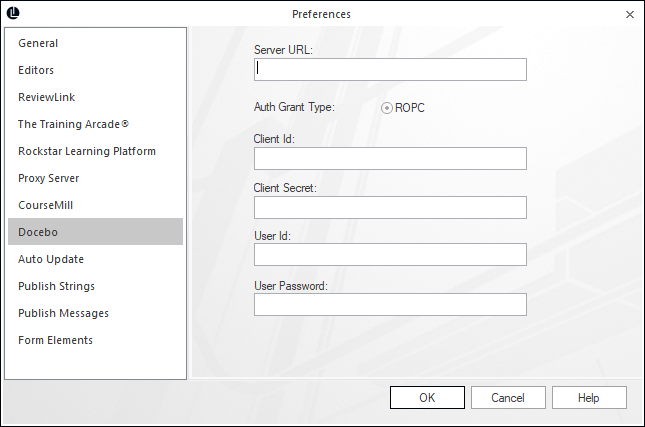Go to Rockstar Learning Platform settings
Viewport: 645px width, 427px height.
coord(87,152)
